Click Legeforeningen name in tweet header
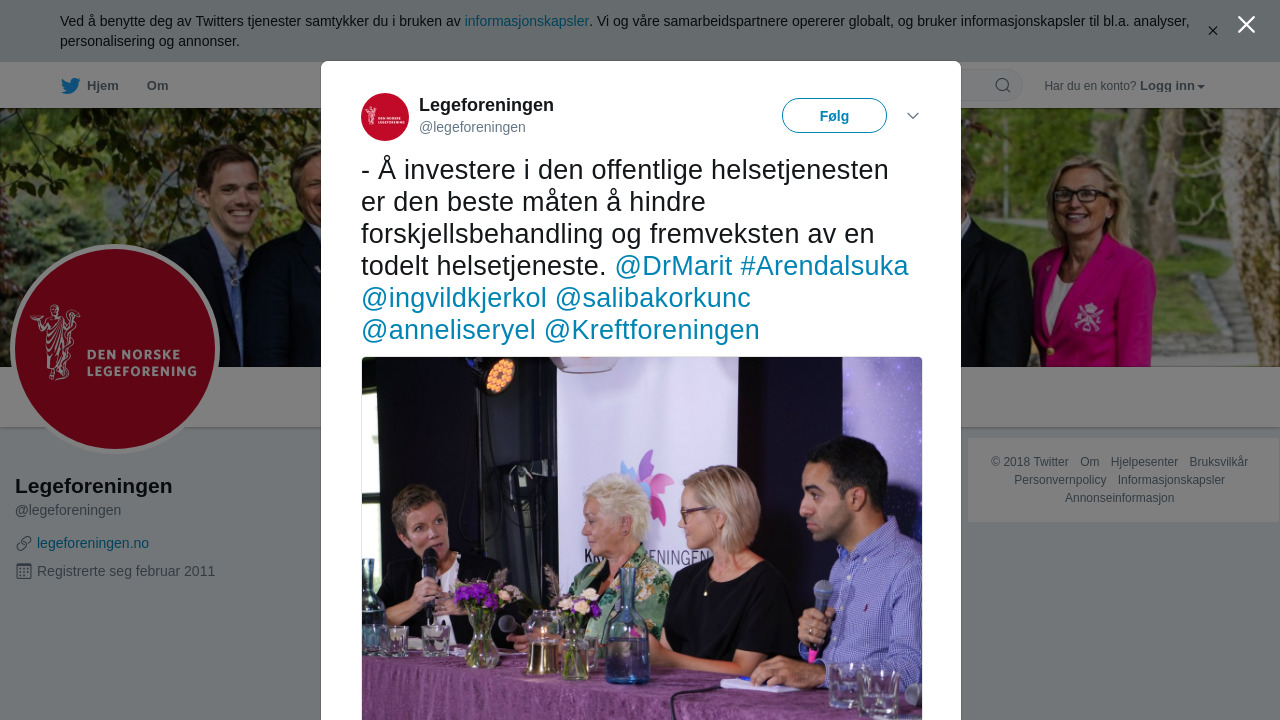The width and height of the screenshot is (1280, 720). point(486,105)
